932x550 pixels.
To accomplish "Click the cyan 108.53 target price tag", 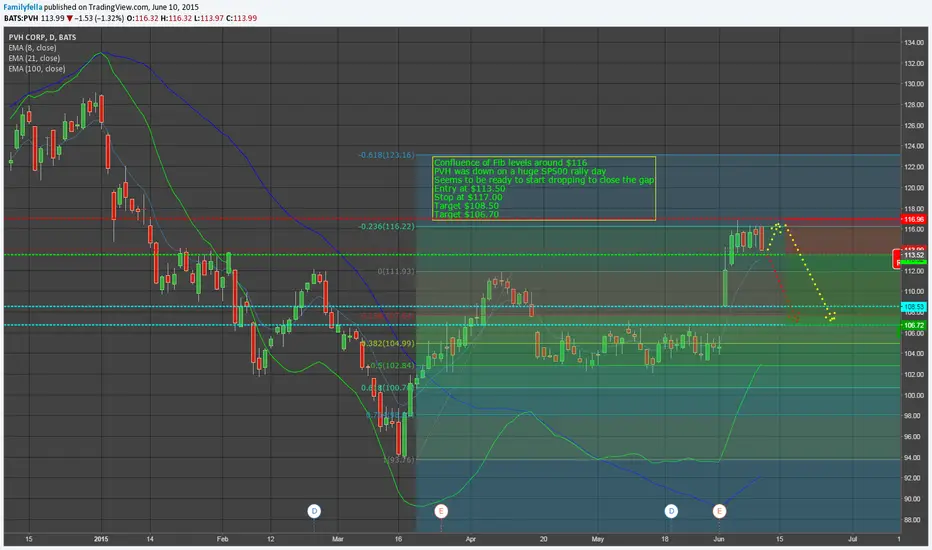I will (914, 307).
